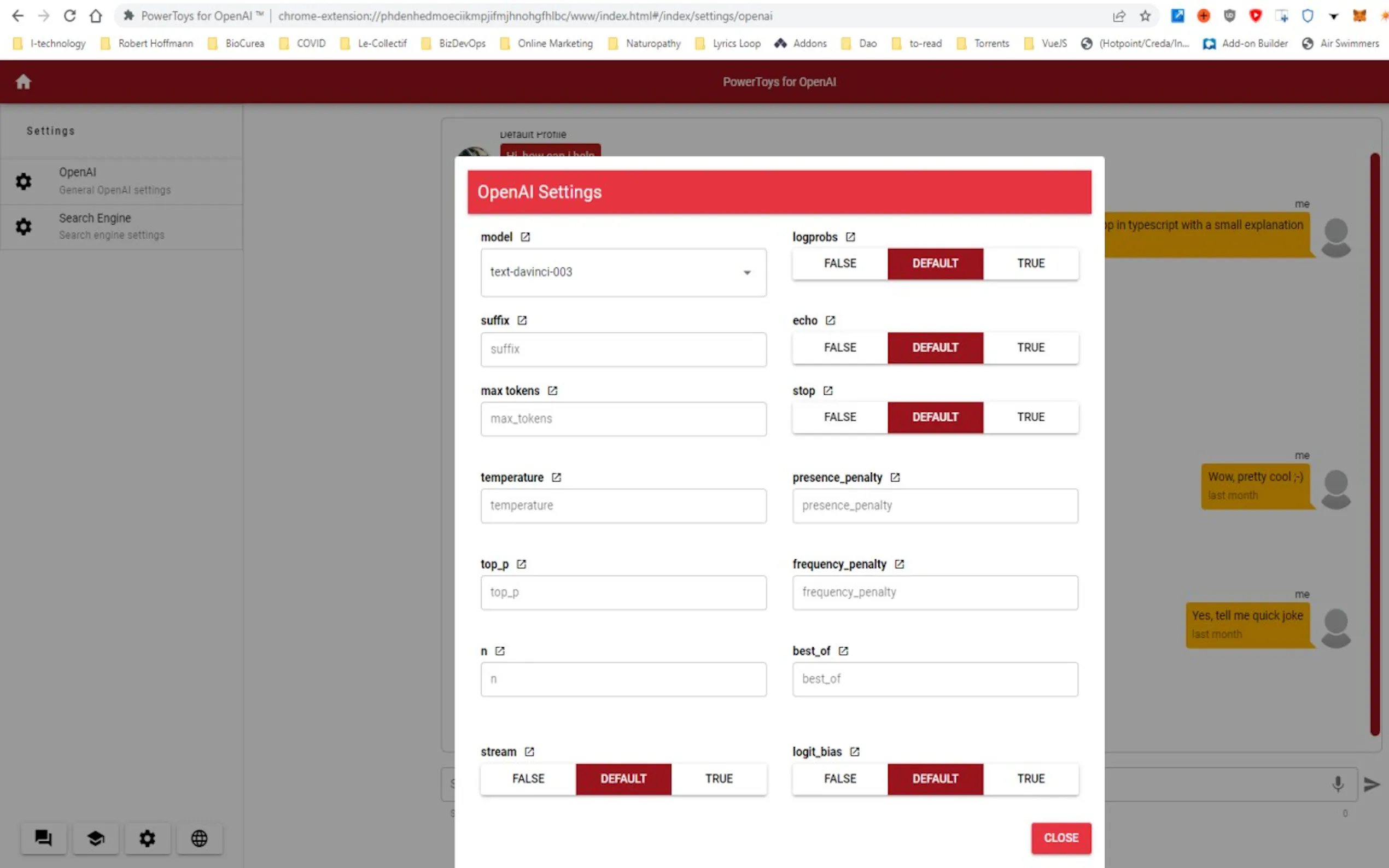Expand the model dropdown text-davinci-003
This screenshot has width=1389, height=868.
click(x=623, y=273)
